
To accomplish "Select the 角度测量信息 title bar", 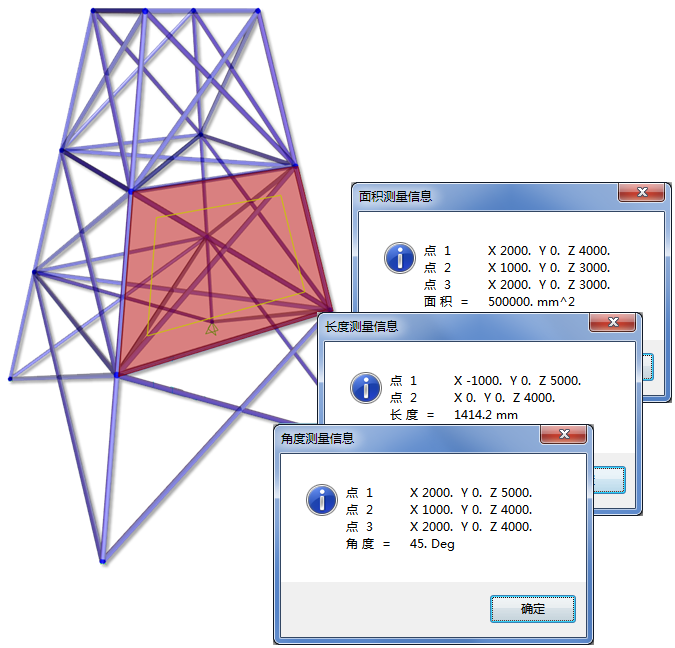I will click(x=400, y=438).
